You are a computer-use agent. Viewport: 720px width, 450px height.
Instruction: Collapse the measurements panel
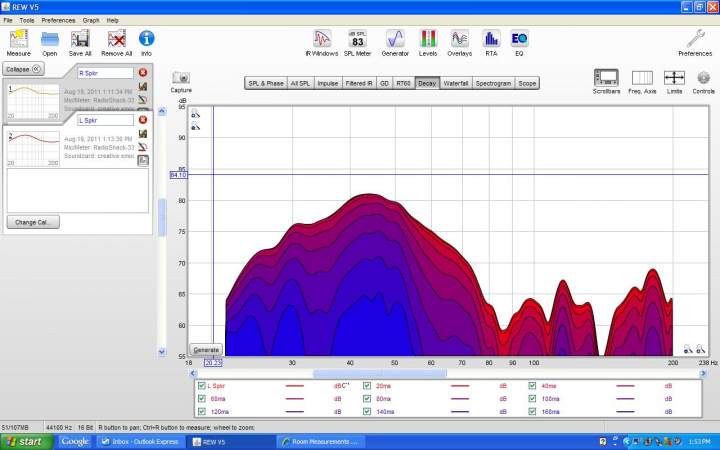point(23,69)
